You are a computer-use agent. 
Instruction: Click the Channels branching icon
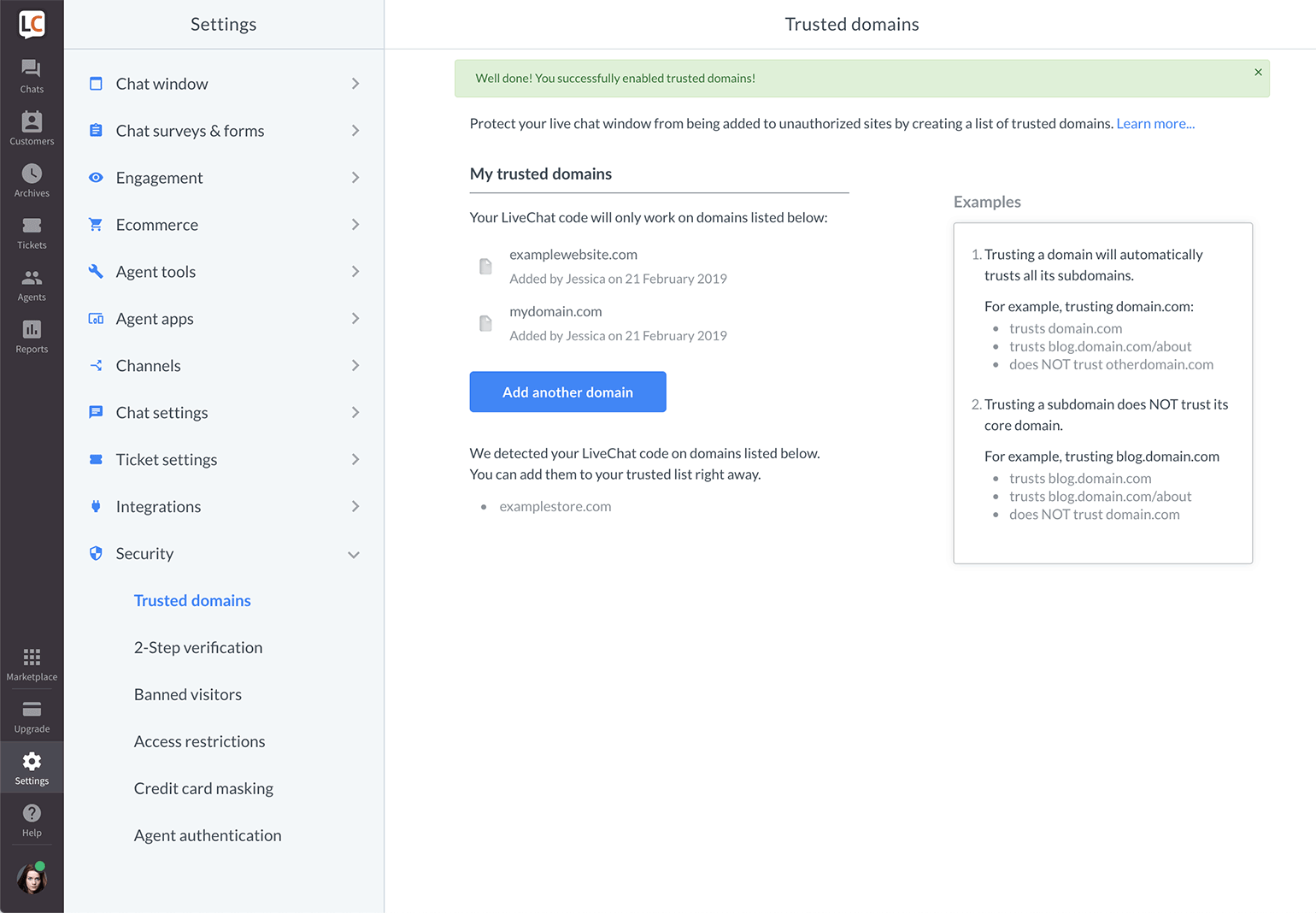coord(96,366)
